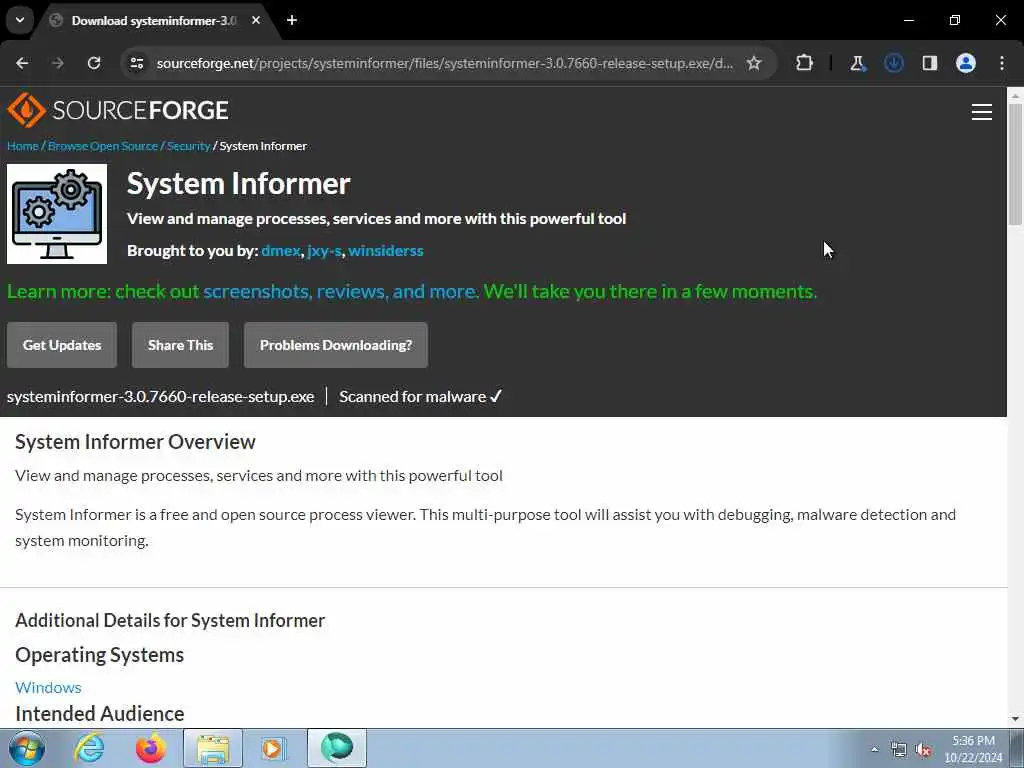Show hidden system tray icons

(x=874, y=749)
